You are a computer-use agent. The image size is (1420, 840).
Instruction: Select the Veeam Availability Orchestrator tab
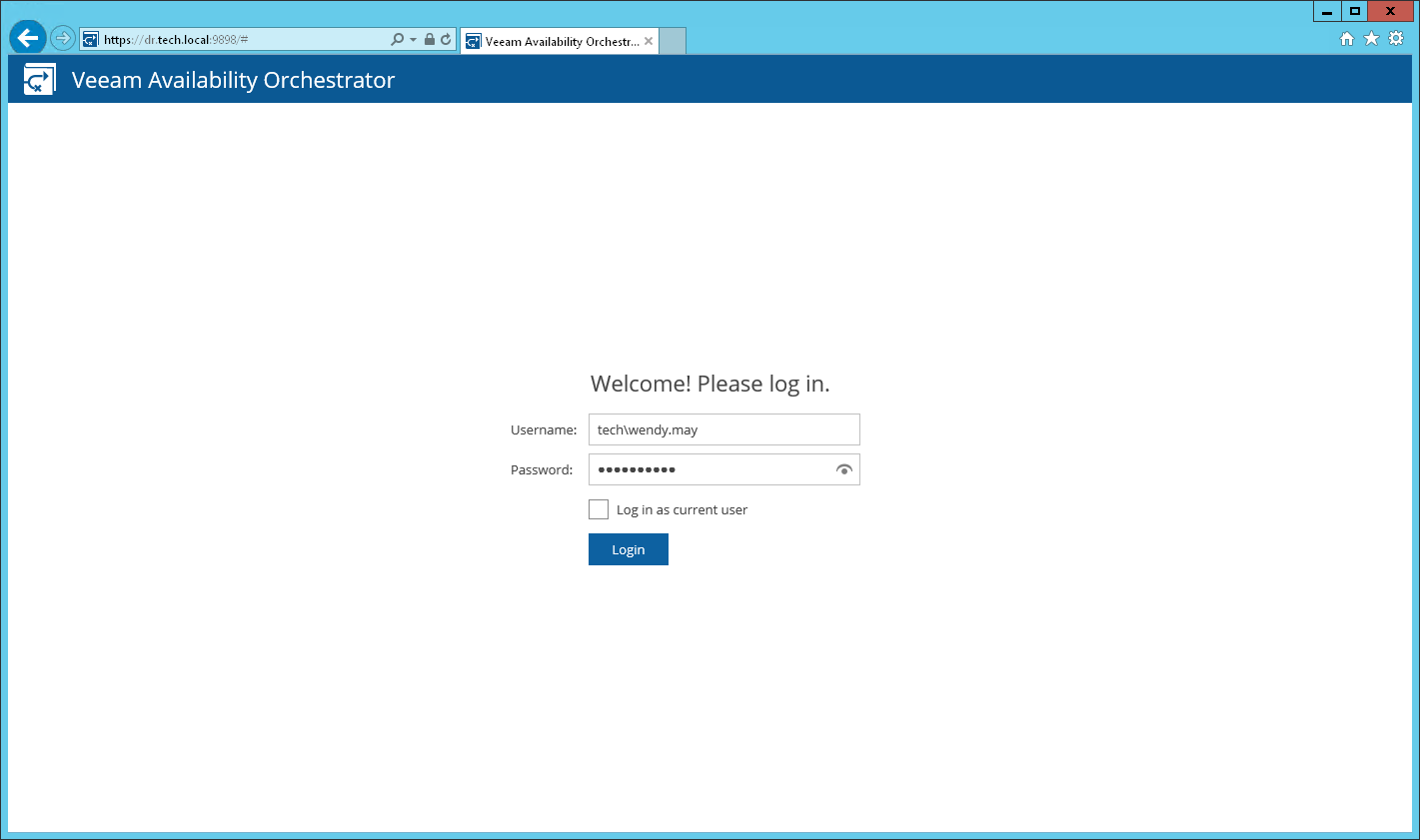click(x=560, y=41)
